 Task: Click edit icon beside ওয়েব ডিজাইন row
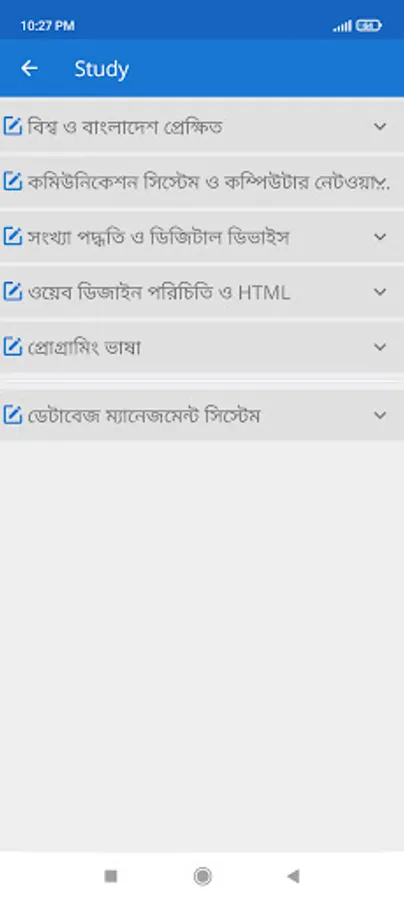(13, 292)
